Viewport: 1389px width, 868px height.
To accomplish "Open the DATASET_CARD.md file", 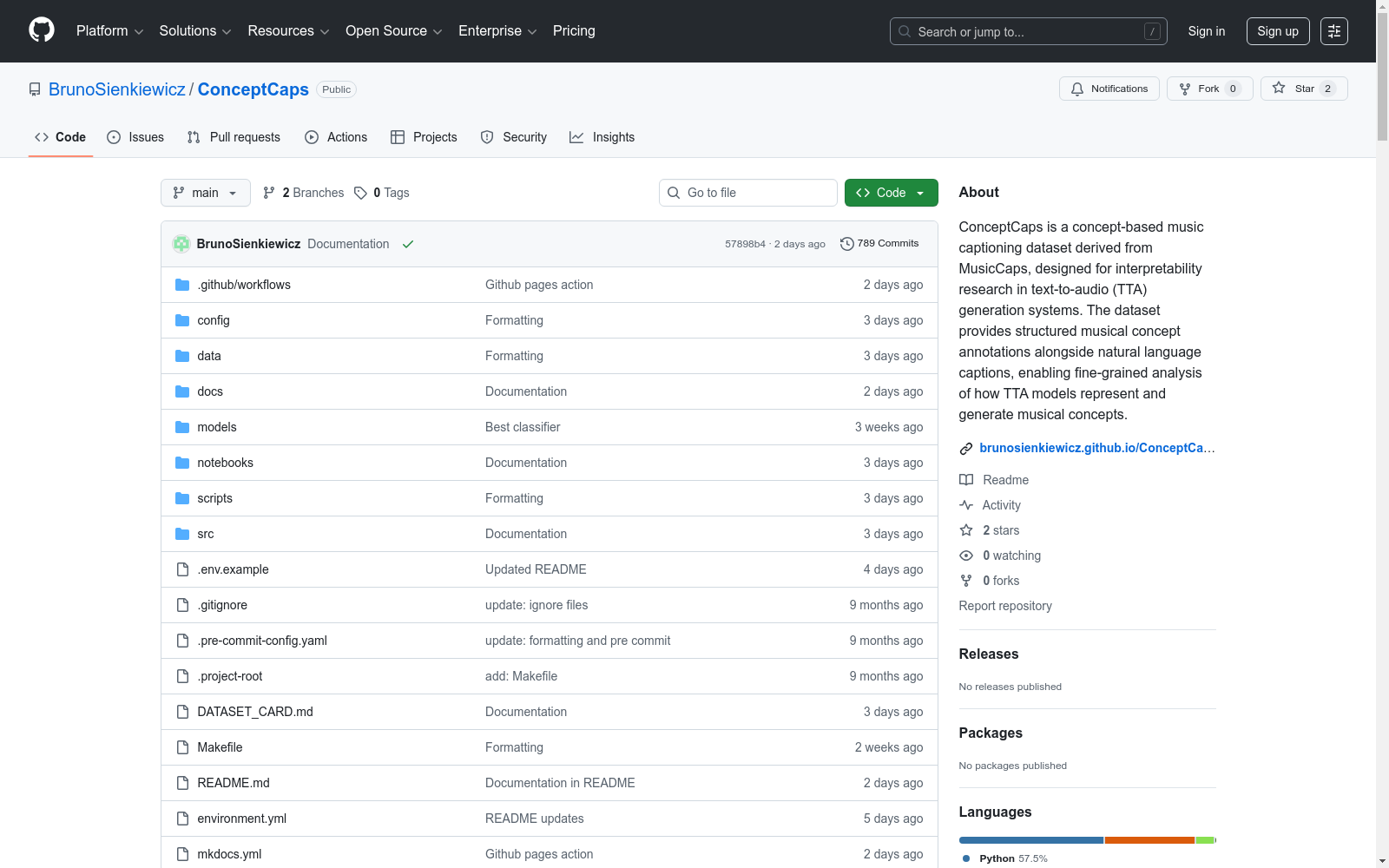I will 255,712.
